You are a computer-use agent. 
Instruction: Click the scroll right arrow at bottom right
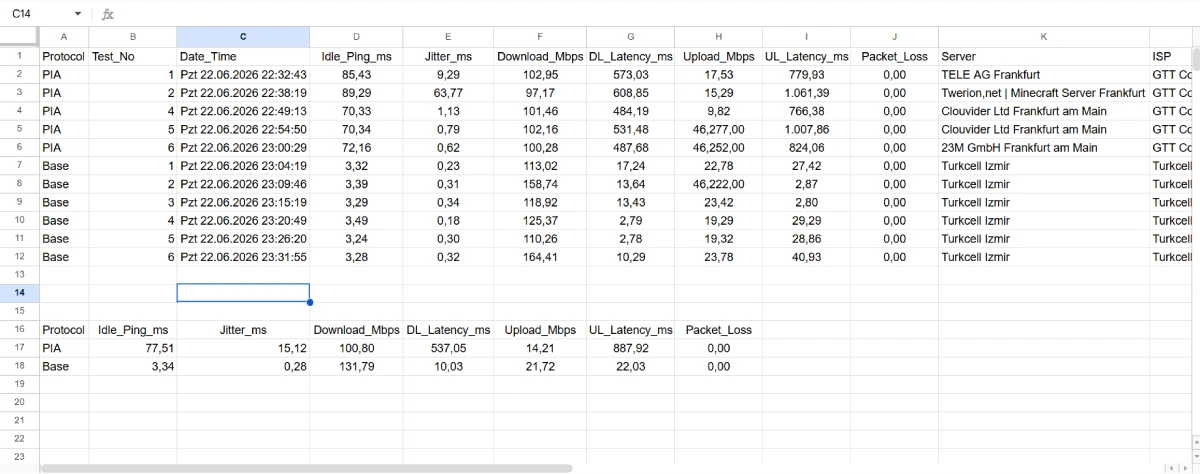[1186, 467]
